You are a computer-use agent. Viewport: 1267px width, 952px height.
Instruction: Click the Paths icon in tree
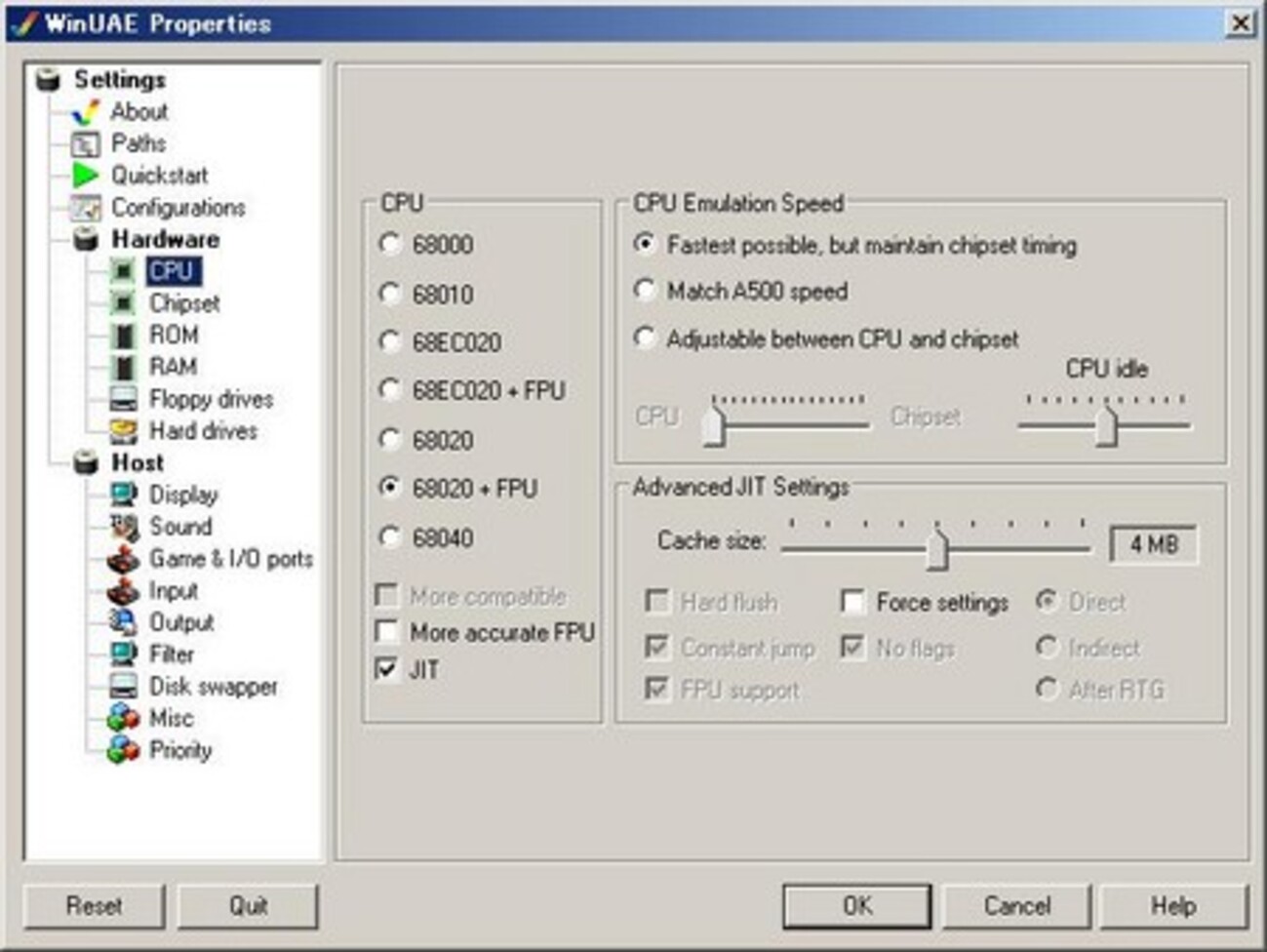86,144
